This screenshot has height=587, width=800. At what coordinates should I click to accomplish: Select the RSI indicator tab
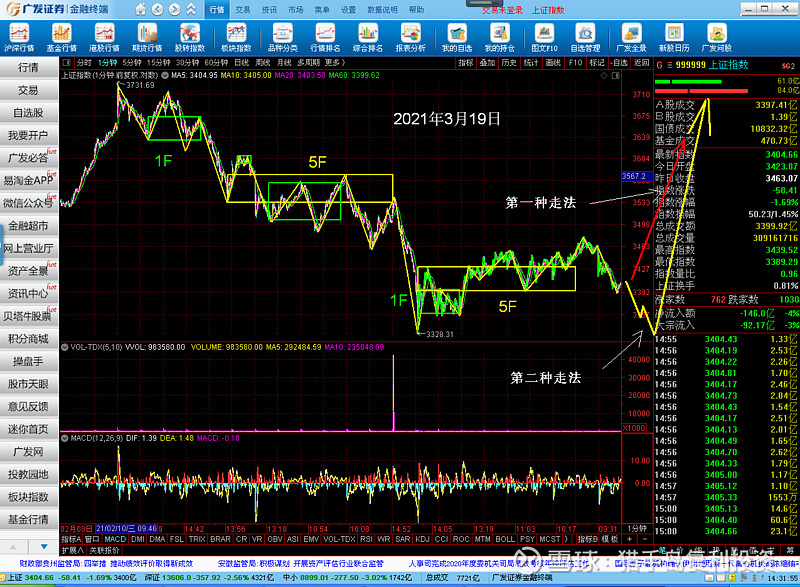click(366, 539)
